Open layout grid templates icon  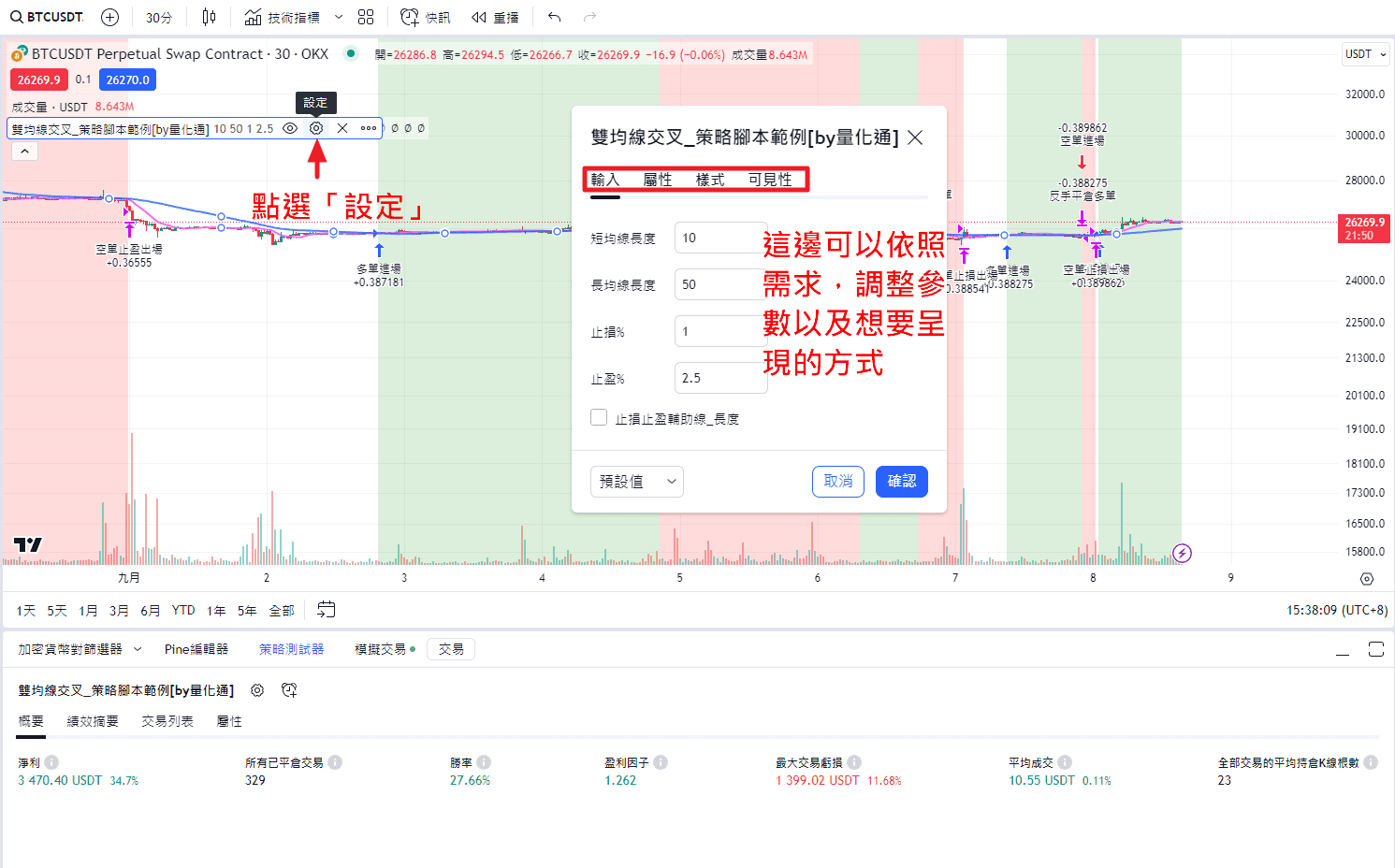point(366,17)
